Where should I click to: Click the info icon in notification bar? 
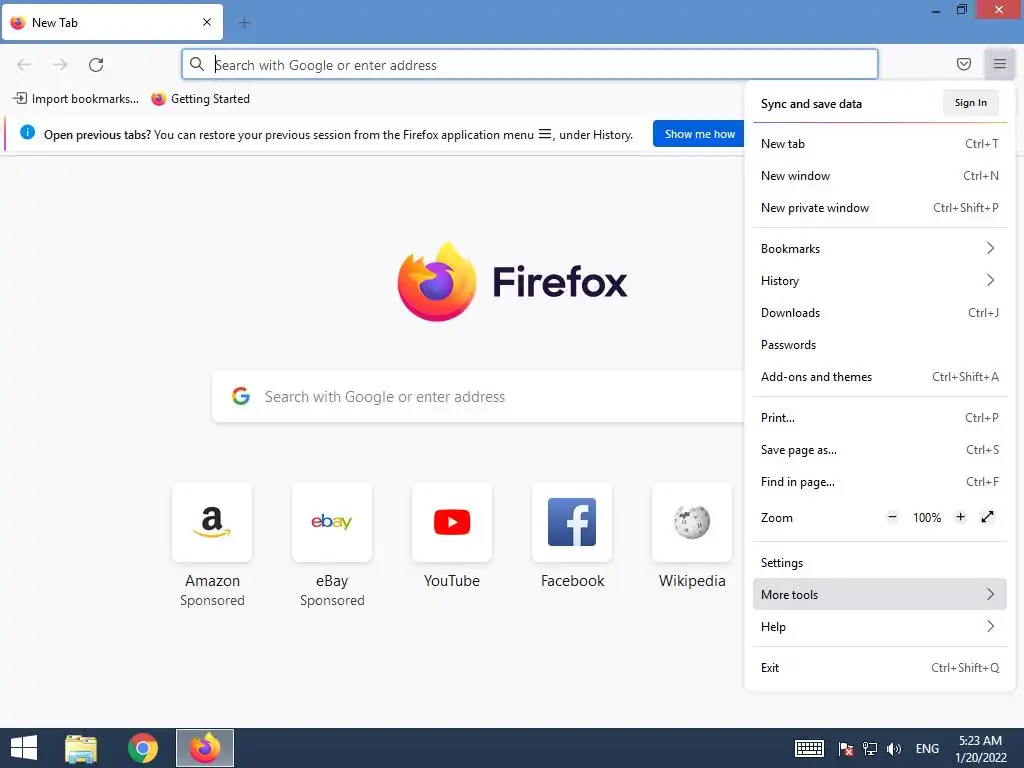click(x=27, y=133)
